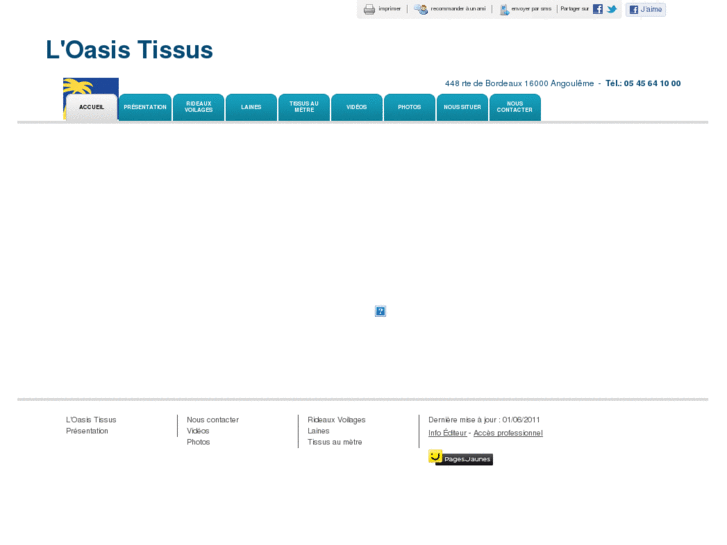Open the Vidéos tab
727x545 pixels.
[357, 107]
